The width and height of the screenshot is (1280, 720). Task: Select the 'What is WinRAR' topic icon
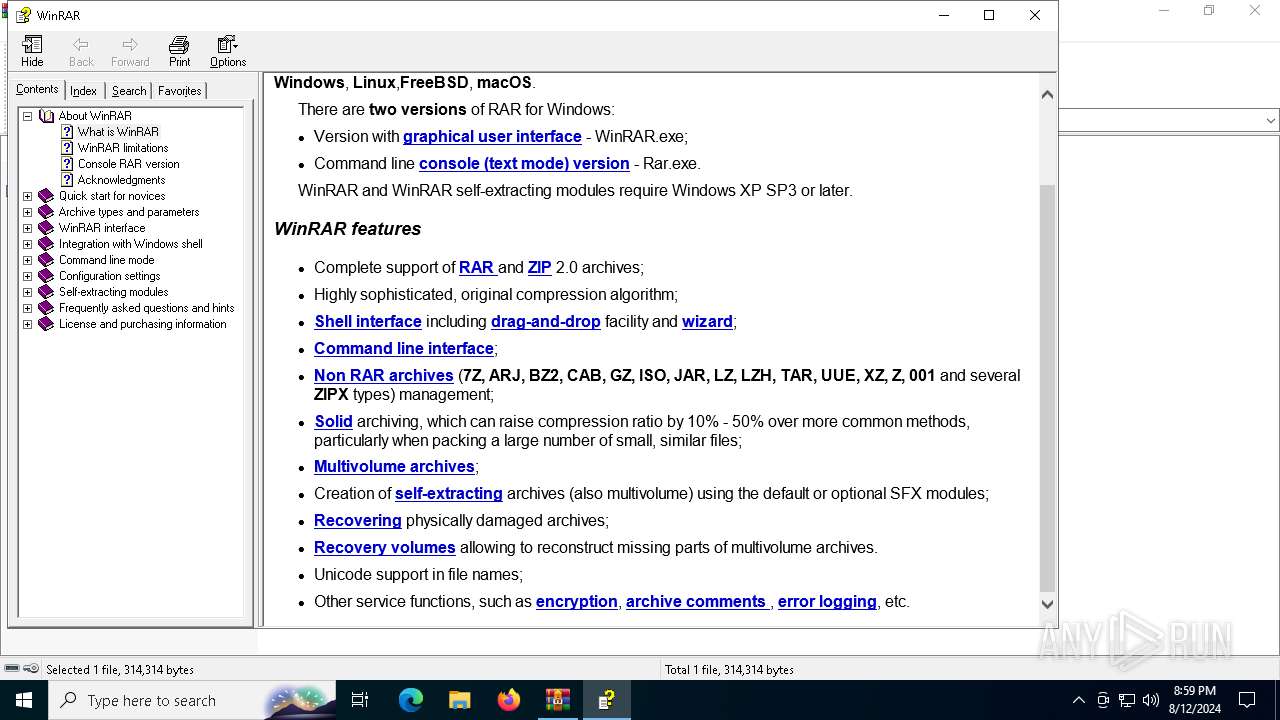[67, 132]
